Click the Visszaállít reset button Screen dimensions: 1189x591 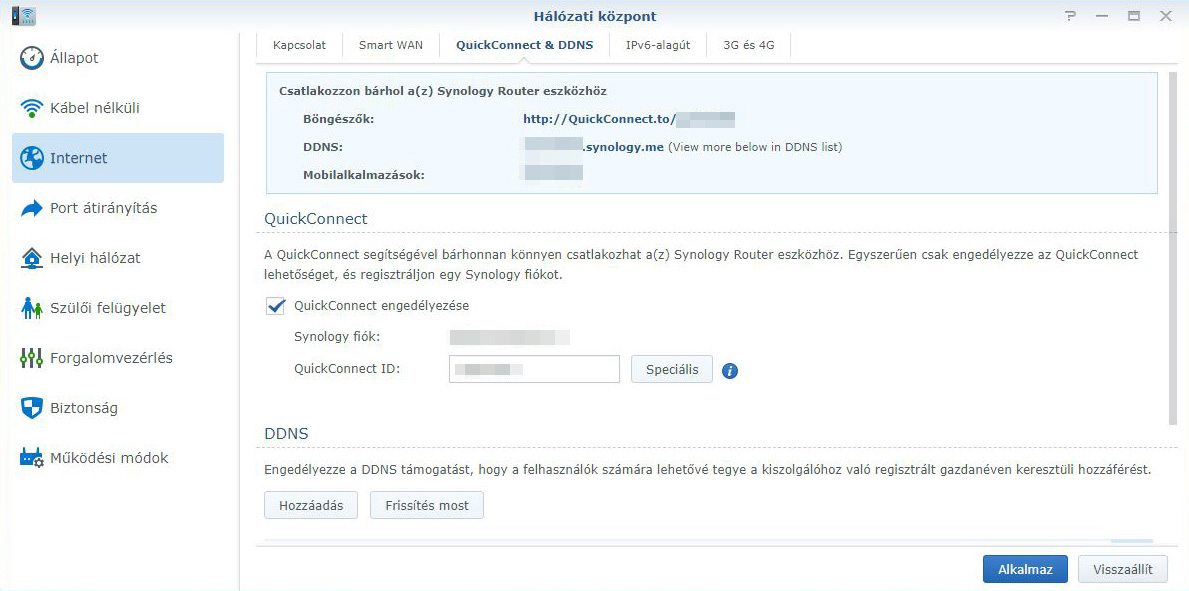click(1123, 569)
